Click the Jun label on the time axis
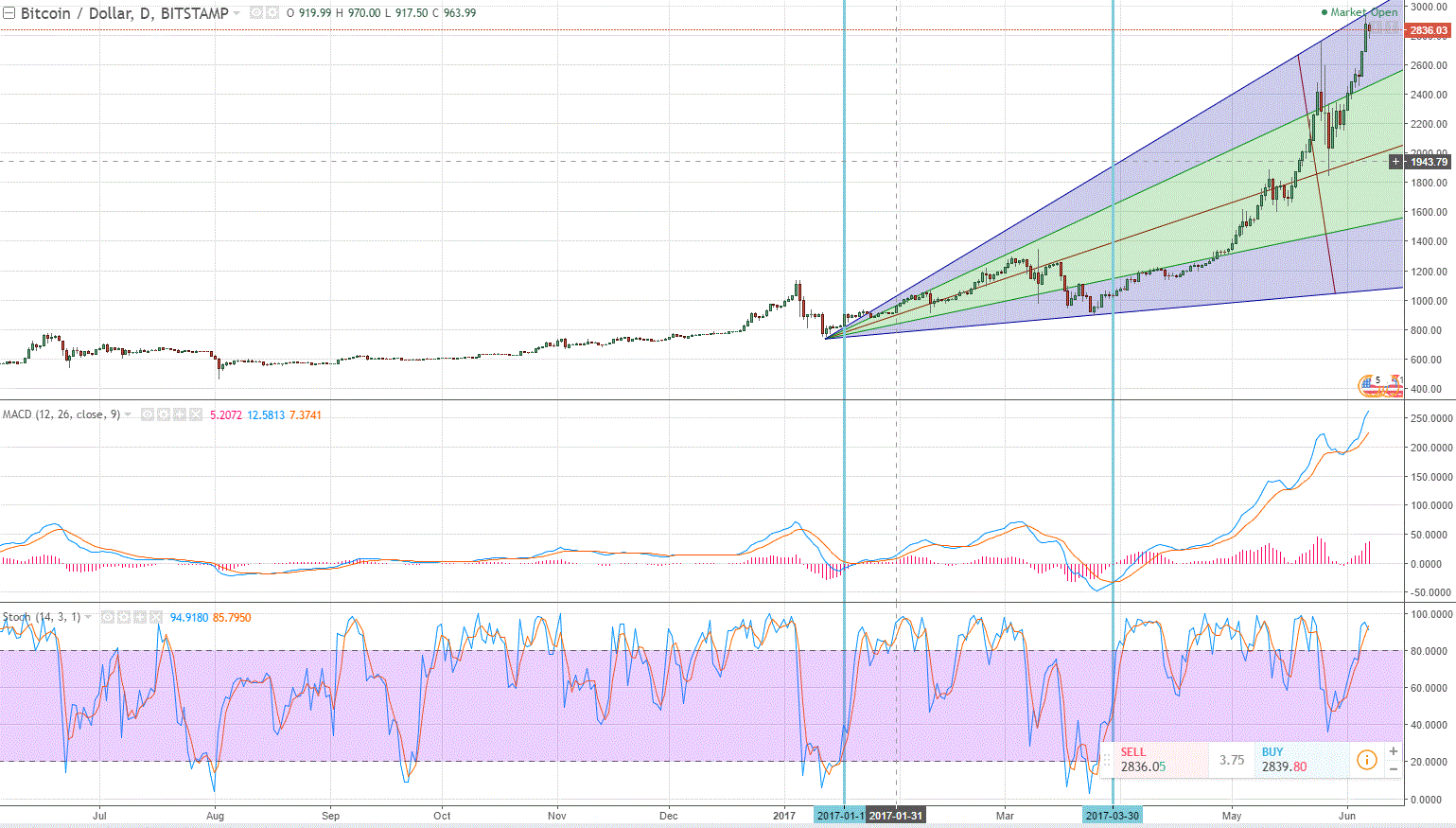Image resolution: width=1456 pixels, height=828 pixels. coord(1347,816)
